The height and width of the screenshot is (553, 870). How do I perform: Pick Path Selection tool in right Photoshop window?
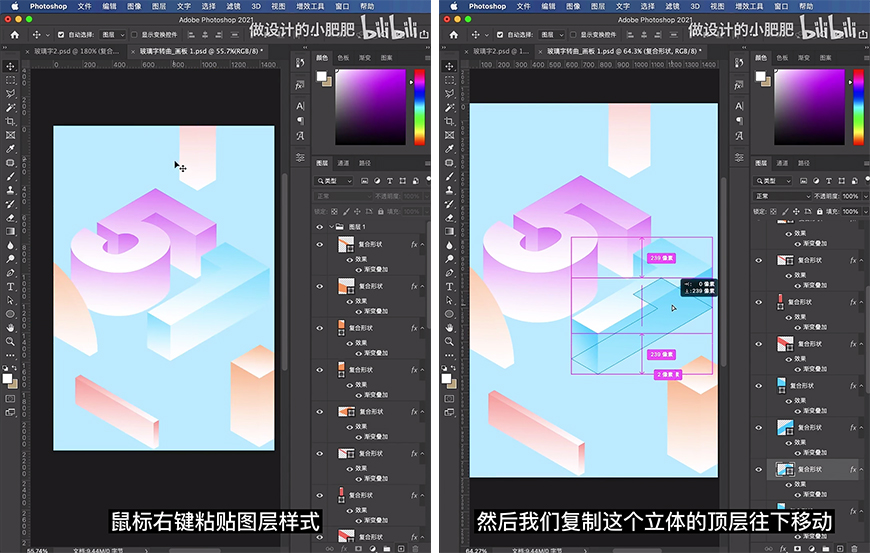(x=449, y=300)
